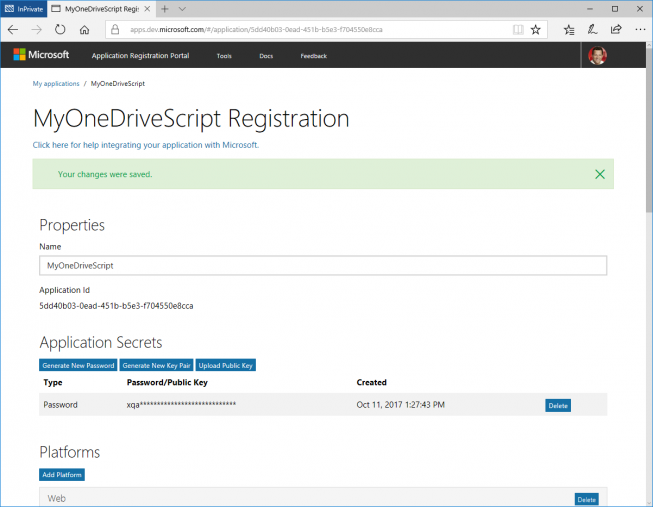Click Upload Public Key button
653x507 pixels.
coord(226,365)
